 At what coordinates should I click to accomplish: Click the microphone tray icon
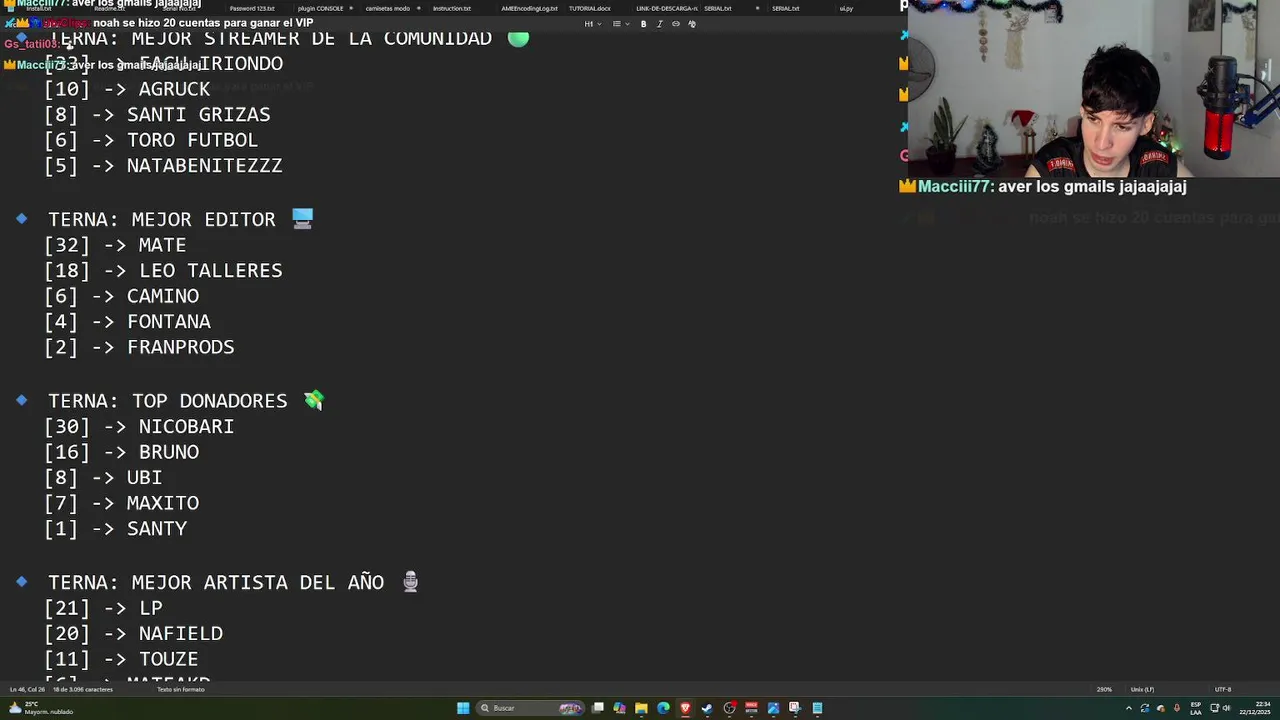click(x=1177, y=708)
